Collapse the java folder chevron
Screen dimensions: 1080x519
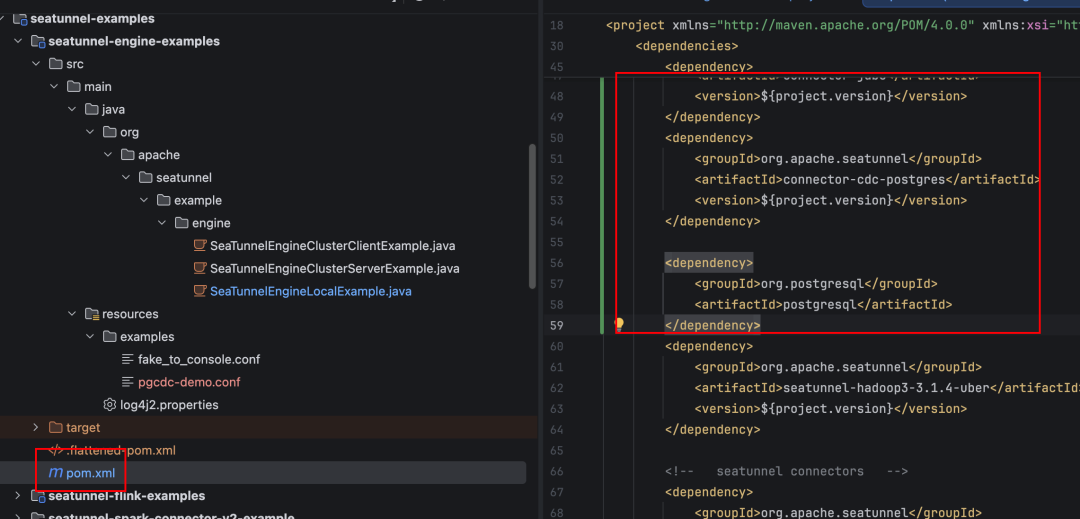click(72, 109)
